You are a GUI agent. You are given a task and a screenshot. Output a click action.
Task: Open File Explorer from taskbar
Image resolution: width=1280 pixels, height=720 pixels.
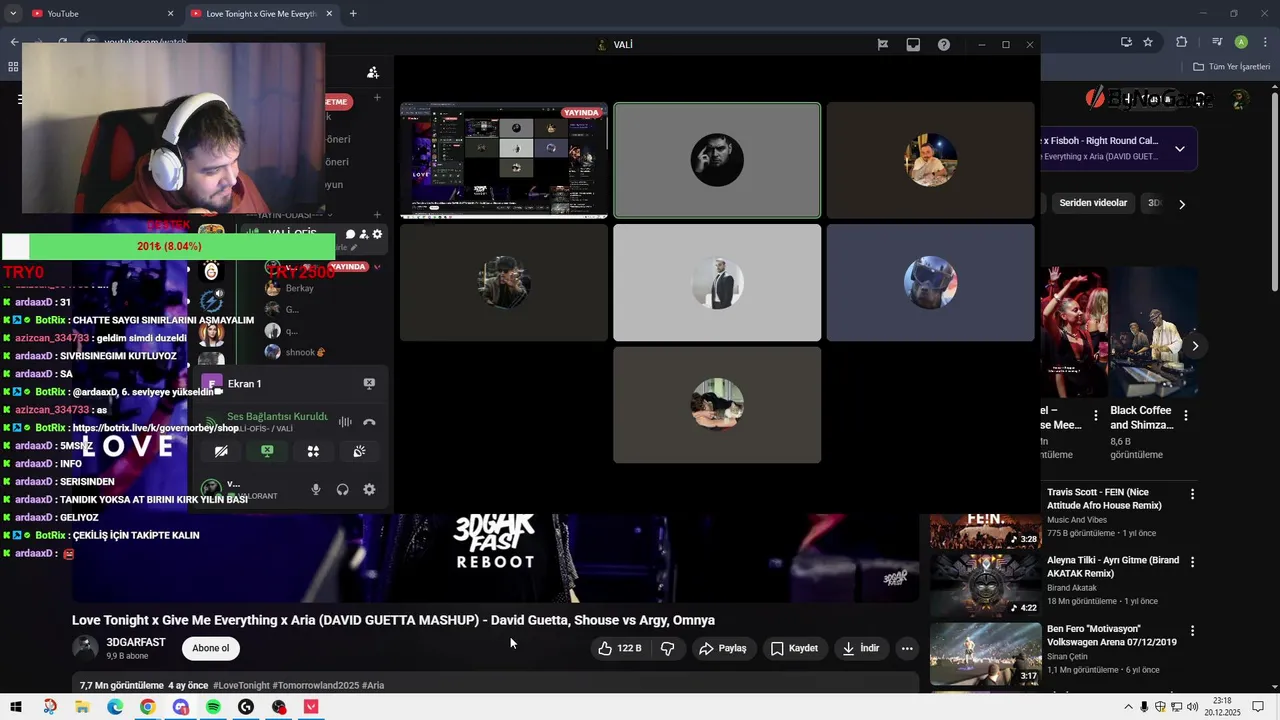(82, 707)
